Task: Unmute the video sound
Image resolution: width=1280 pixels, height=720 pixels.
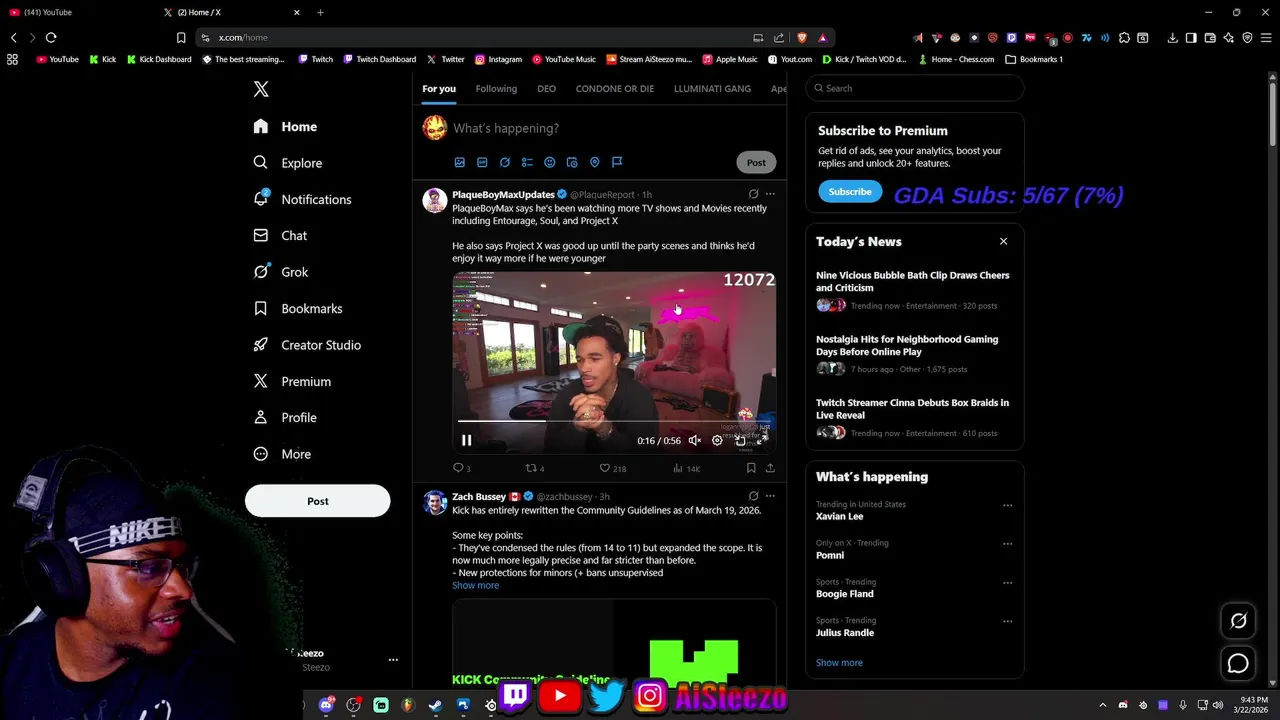Action: tap(695, 440)
